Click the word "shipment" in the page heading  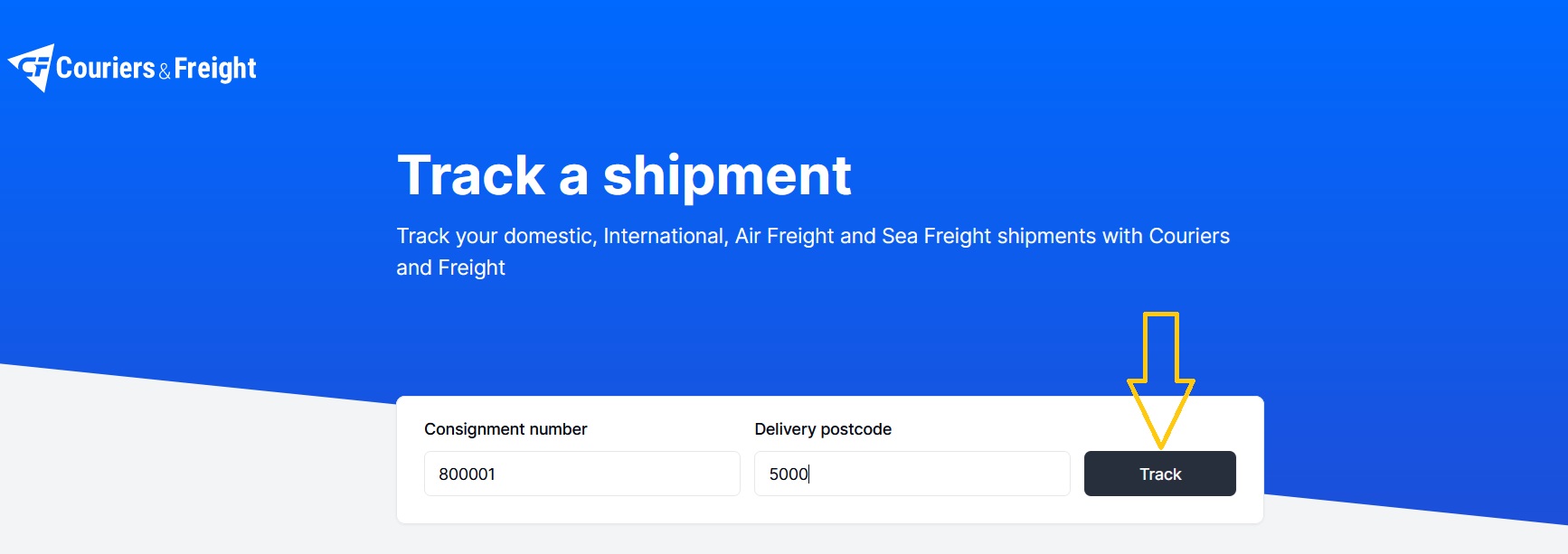pyautogui.click(x=727, y=175)
